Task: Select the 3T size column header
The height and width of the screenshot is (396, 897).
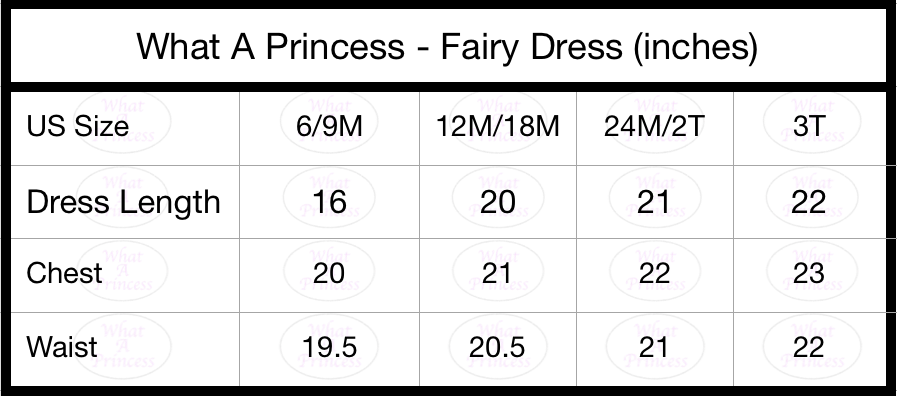Action: coord(809,126)
